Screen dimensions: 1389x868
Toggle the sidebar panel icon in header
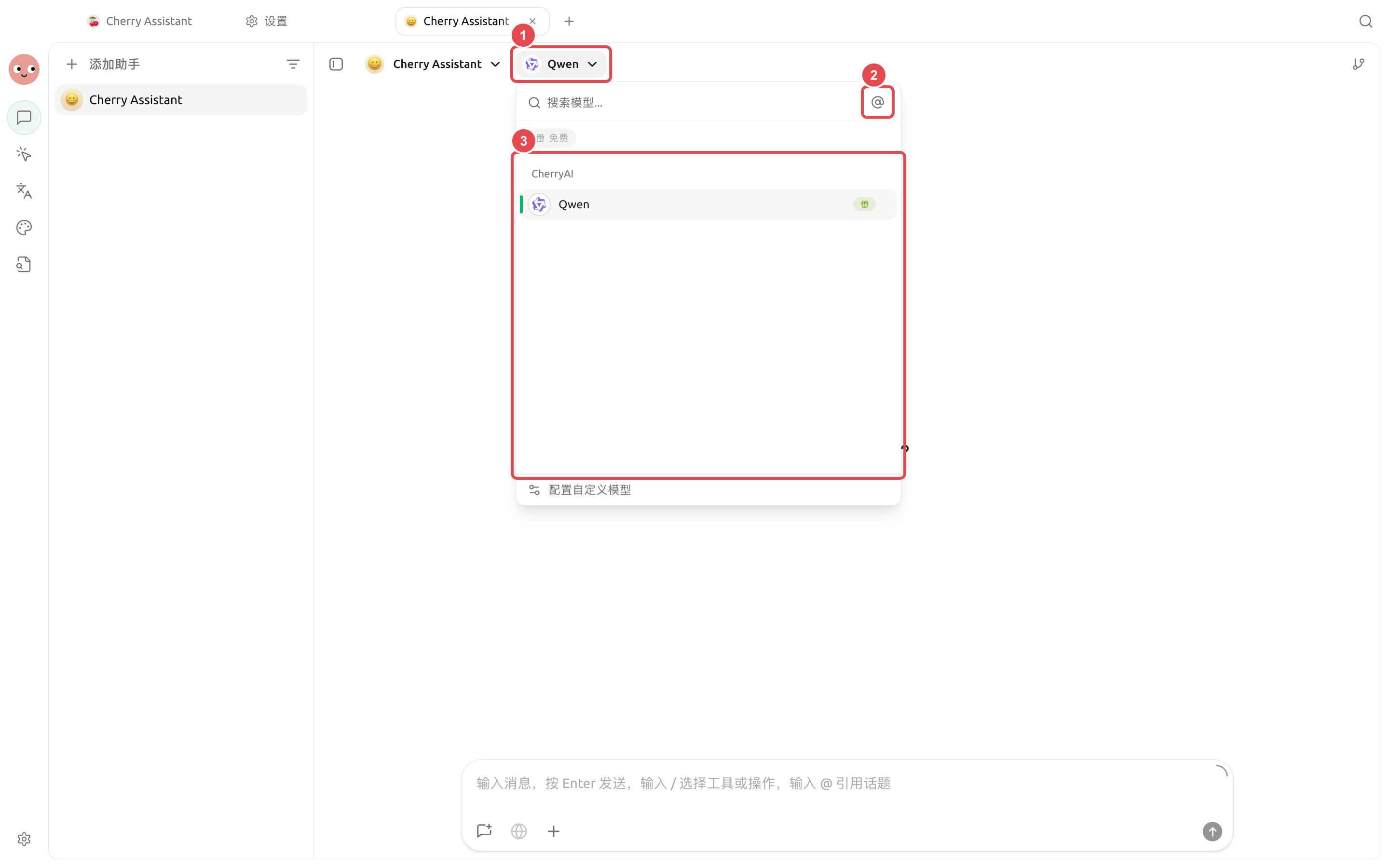point(336,64)
